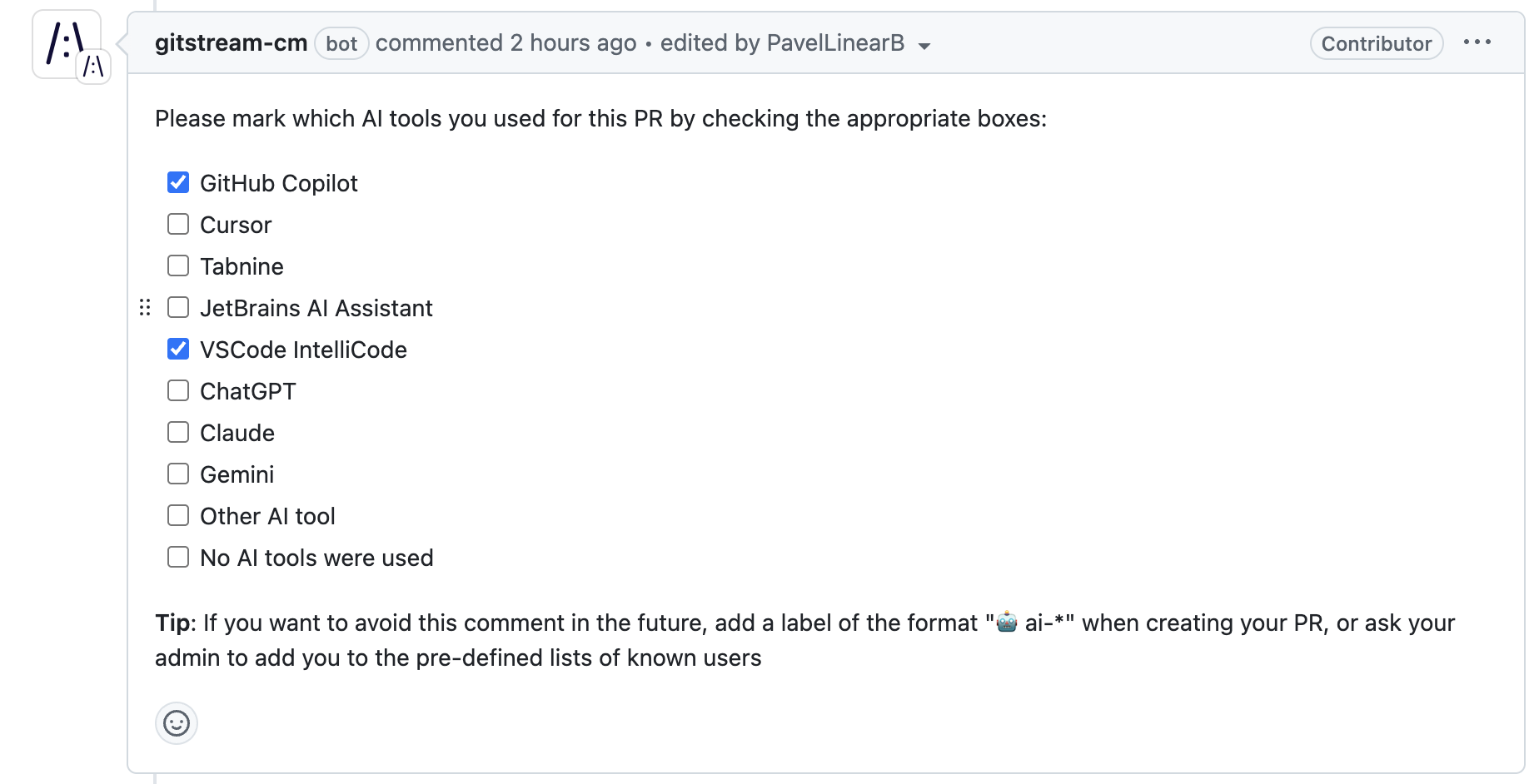Click the Contributor badge
This screenshot has width=1539, height=784.
[x=1376, y=44]
